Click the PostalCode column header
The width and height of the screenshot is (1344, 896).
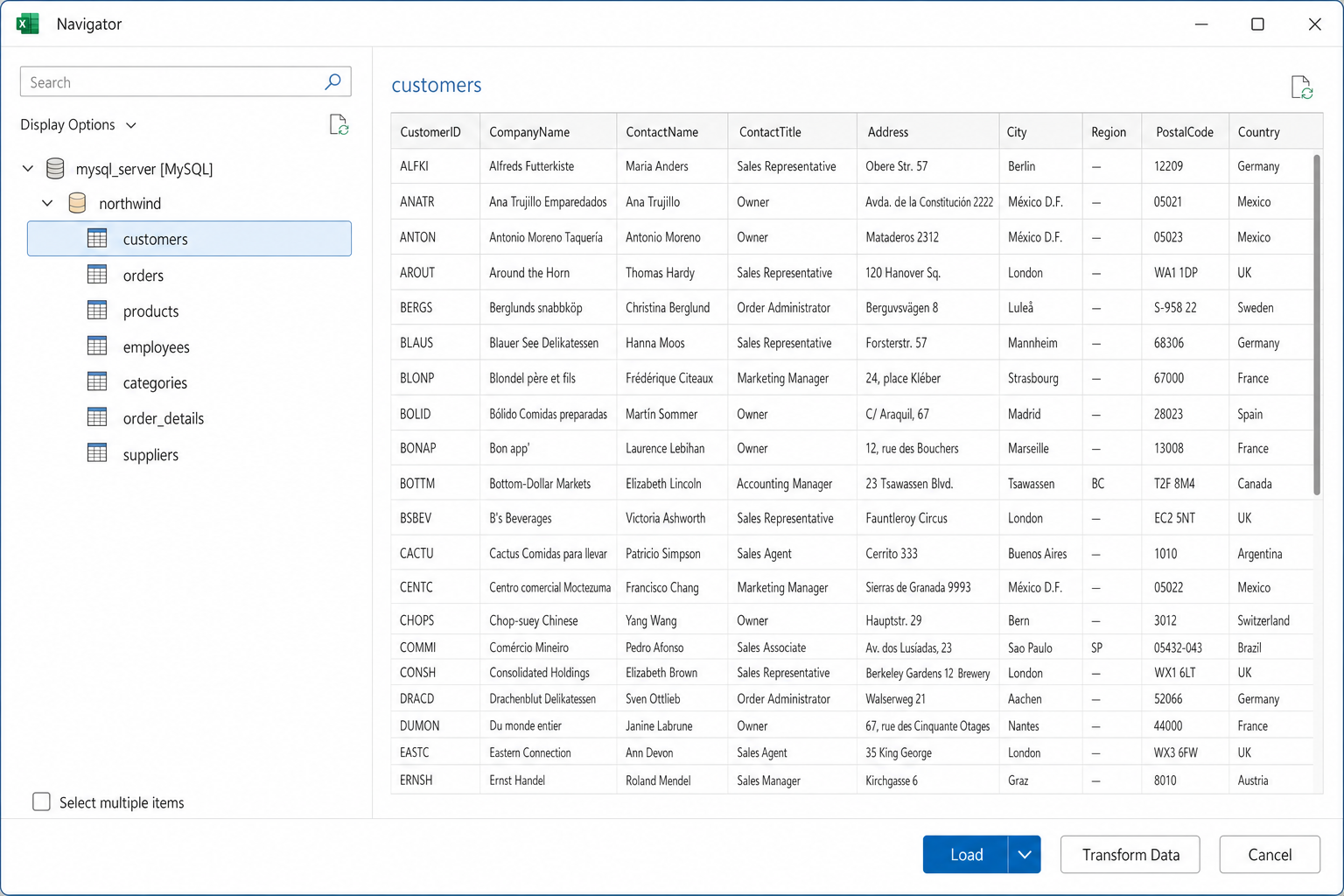[1185, 131]
